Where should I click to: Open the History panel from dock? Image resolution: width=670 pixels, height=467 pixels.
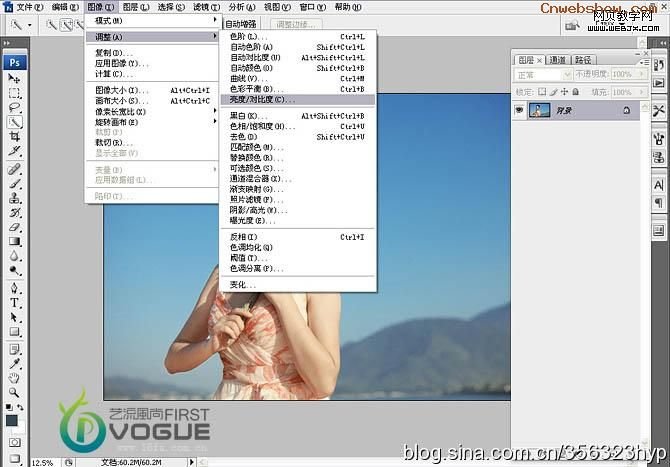coord(658,65)
